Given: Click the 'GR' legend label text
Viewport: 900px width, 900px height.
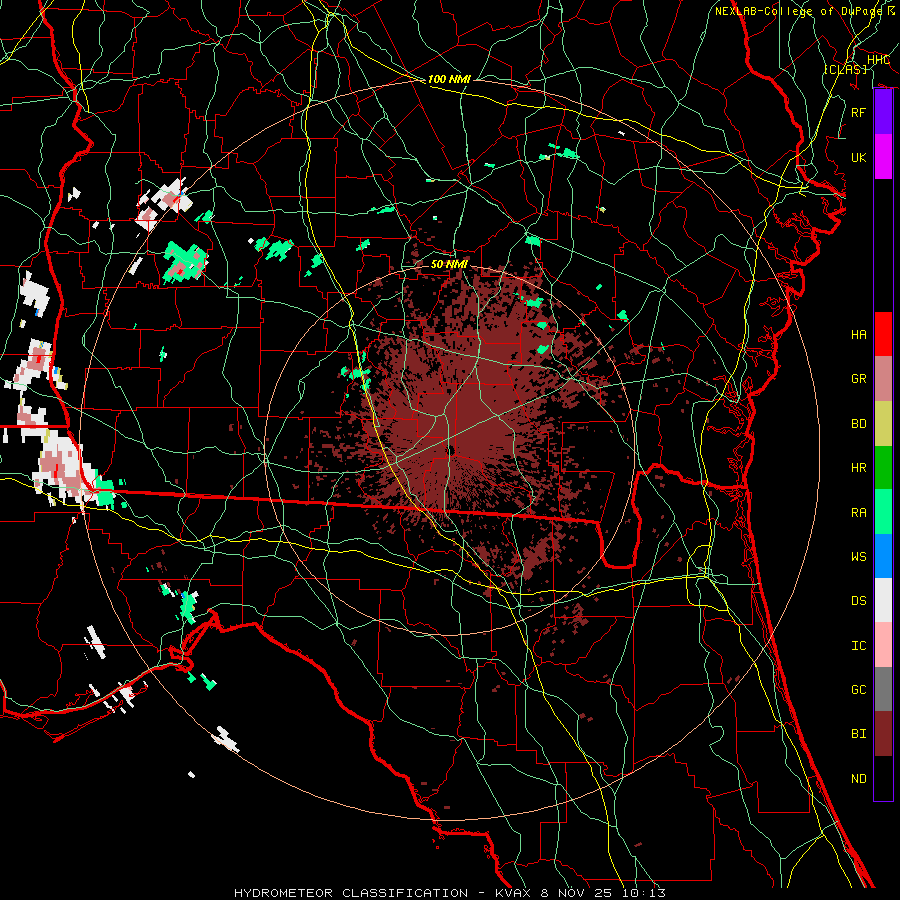Looking at the screenshot, I should click(x=859, y=379).
